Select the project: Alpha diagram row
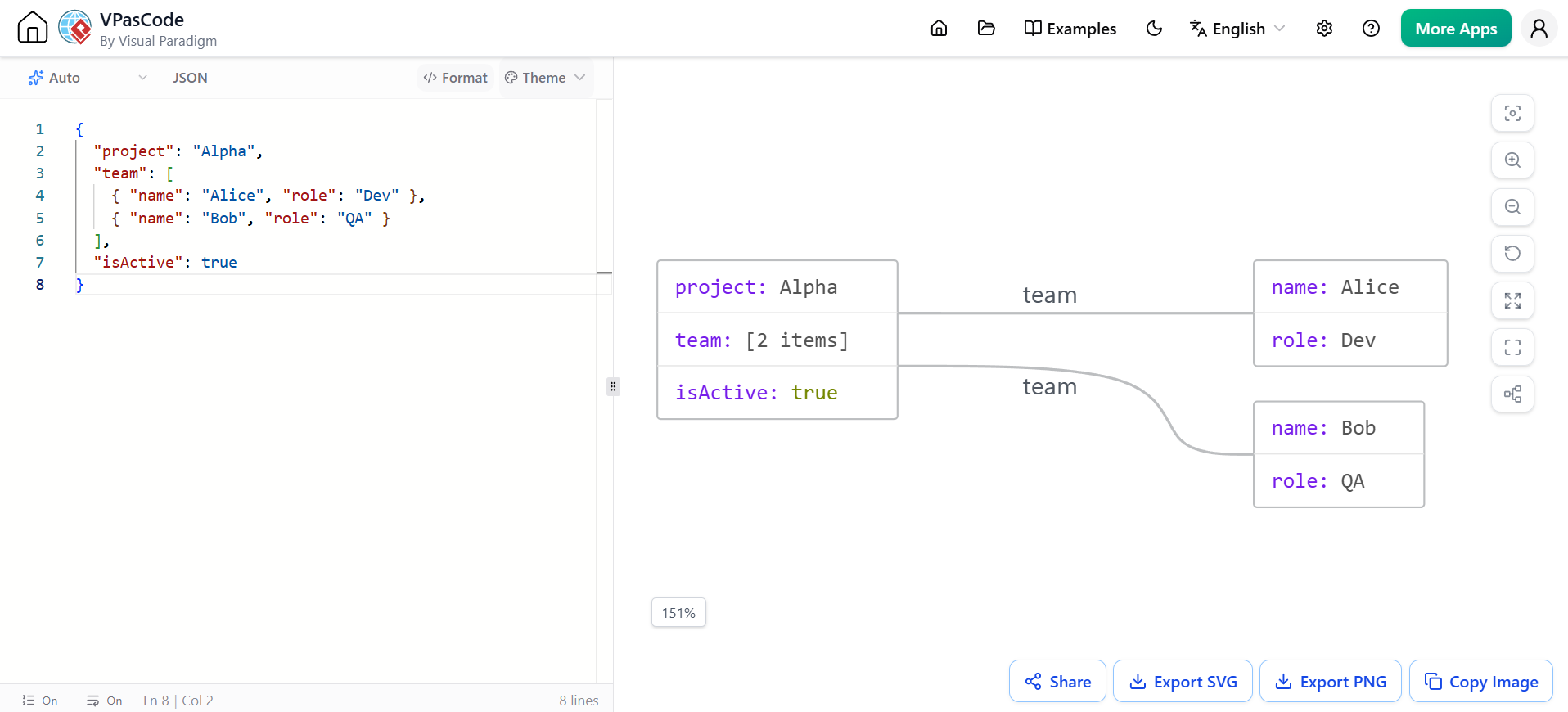Viewport: 1568px width, 712px height. (x=777, y=287)
